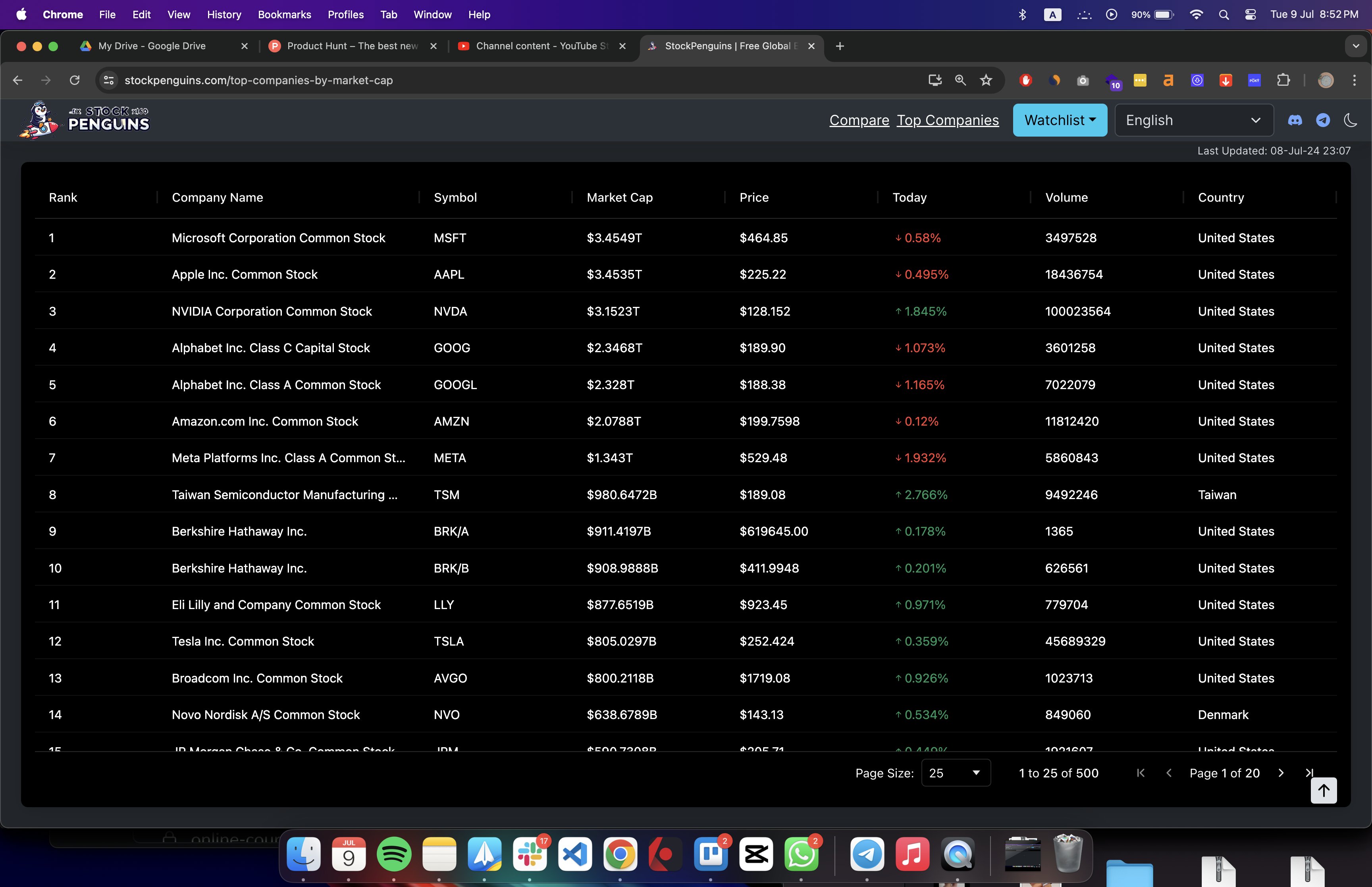Click Eli Lilly and Company Common Stock

coord(276,605)
